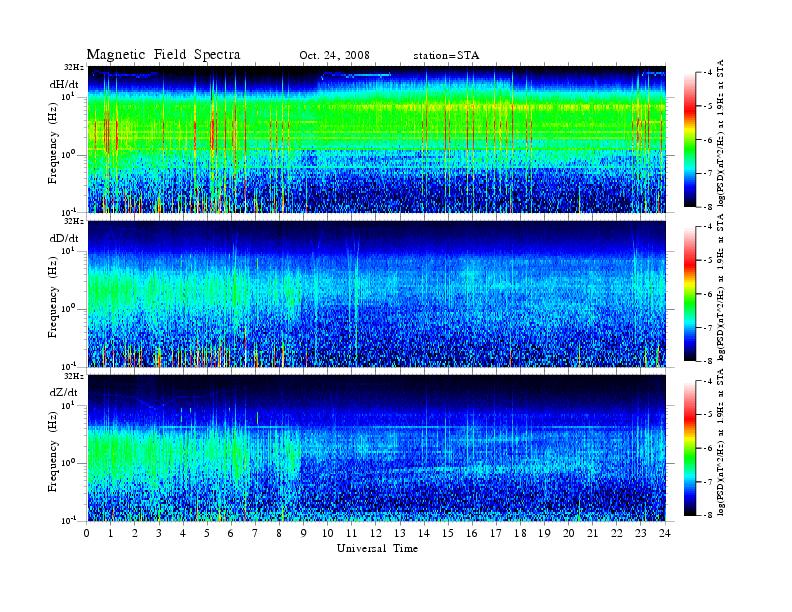Click the "-8" tick on dZ/dt color scale
The height and width of the screenshot is (612, 792).
pyautogui.click(x=709, y=515)
